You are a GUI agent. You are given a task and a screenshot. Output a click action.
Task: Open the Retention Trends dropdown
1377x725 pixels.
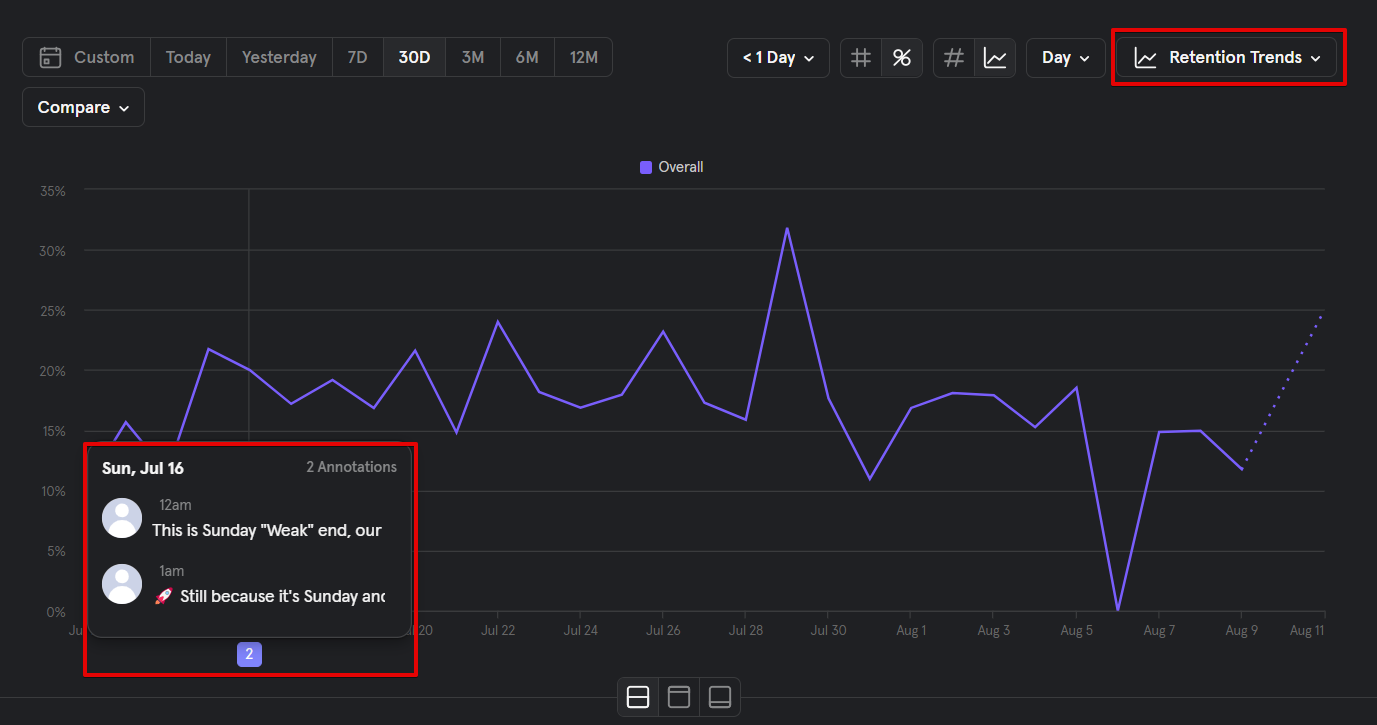pyautogui.click(x=1227, y=57)
